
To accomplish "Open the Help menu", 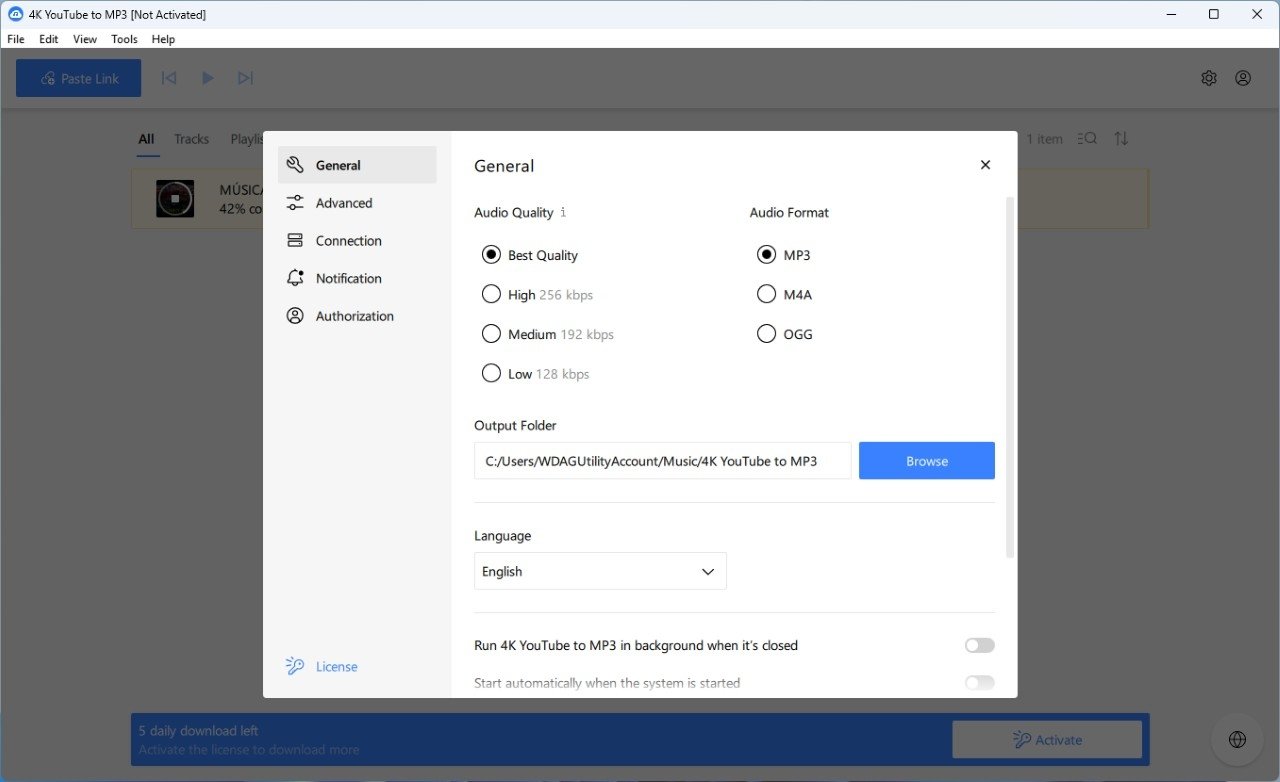I will pos(163,39).
